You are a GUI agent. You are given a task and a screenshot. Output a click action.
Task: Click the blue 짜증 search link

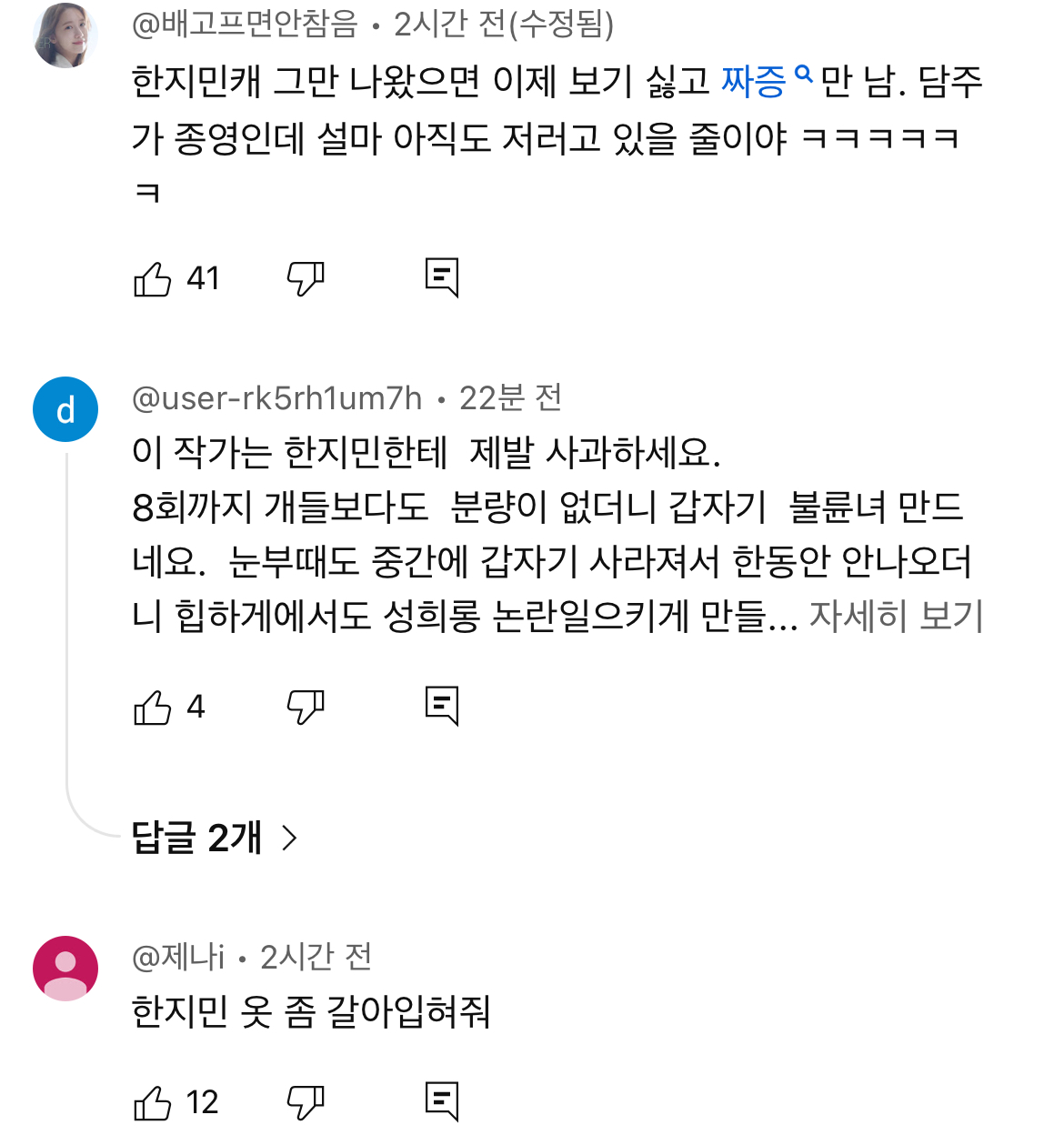click(754, 82)
